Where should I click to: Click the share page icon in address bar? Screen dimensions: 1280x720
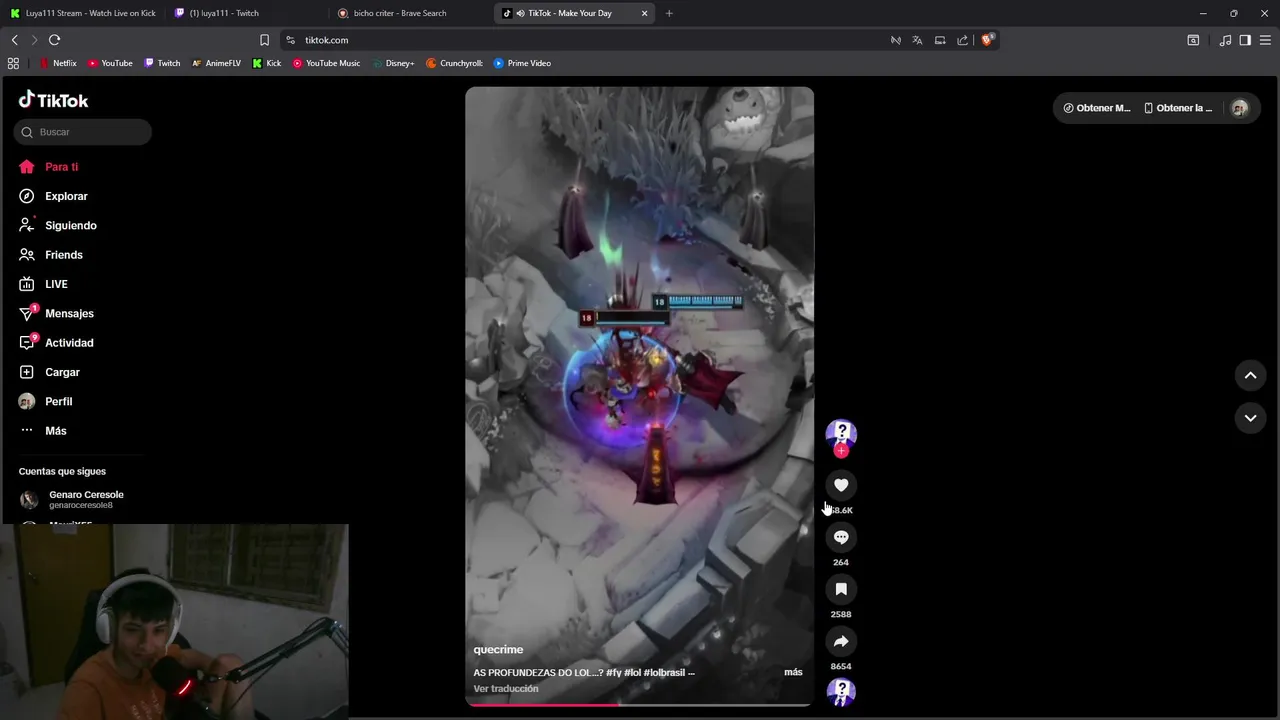[962, 40]
